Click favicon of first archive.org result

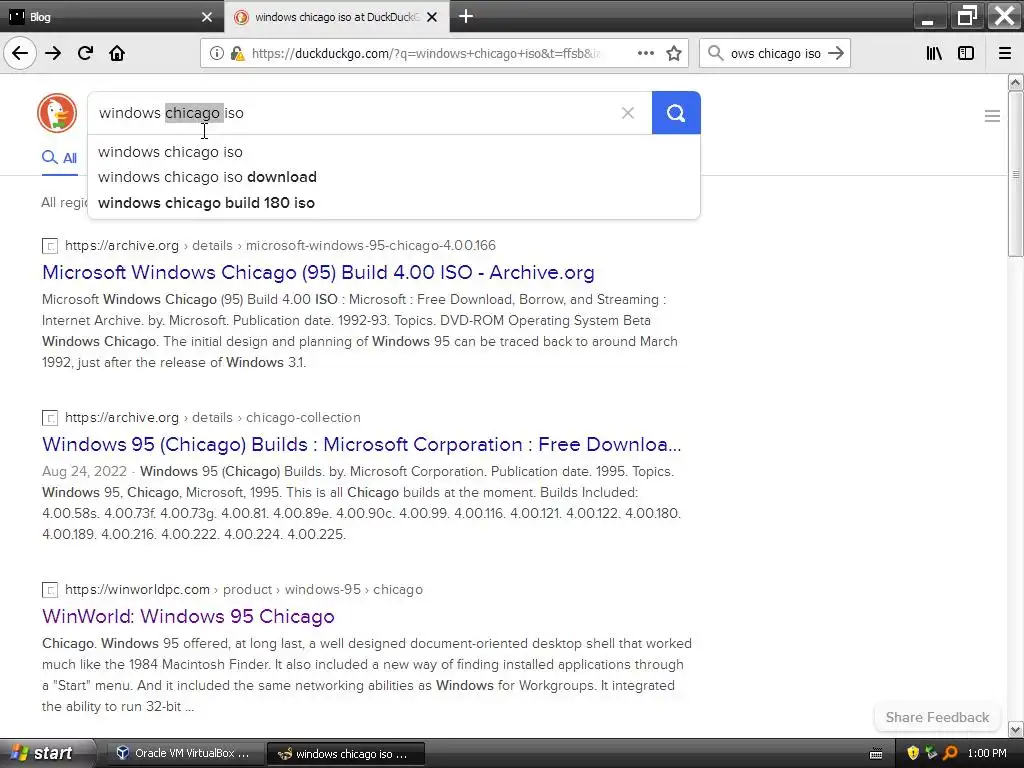[50, 246]
